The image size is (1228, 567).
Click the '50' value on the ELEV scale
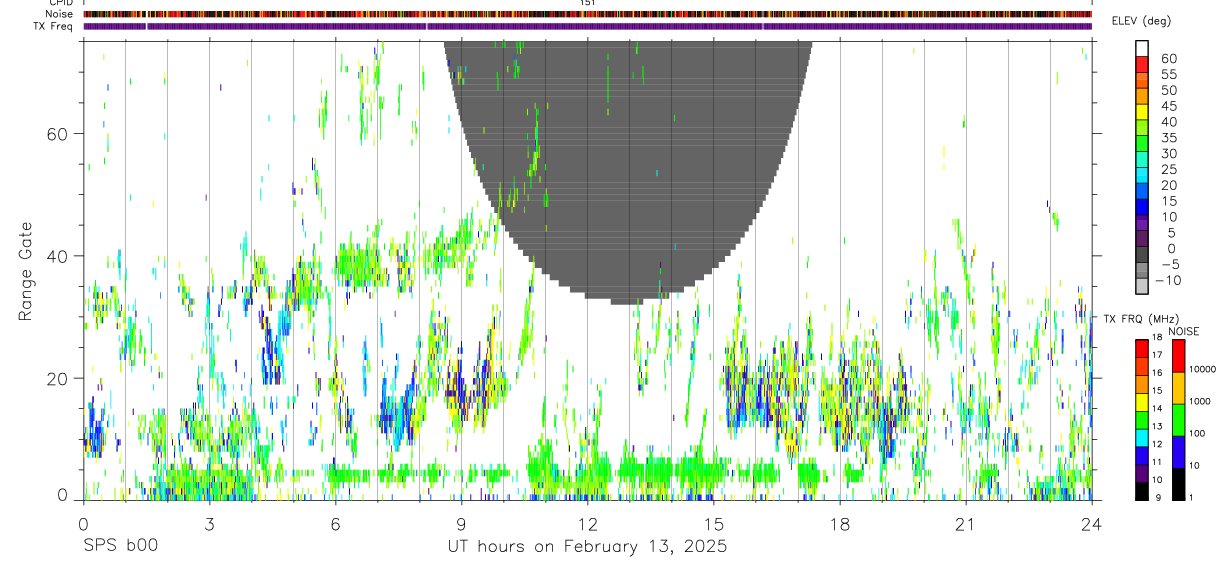point(1168,90)
